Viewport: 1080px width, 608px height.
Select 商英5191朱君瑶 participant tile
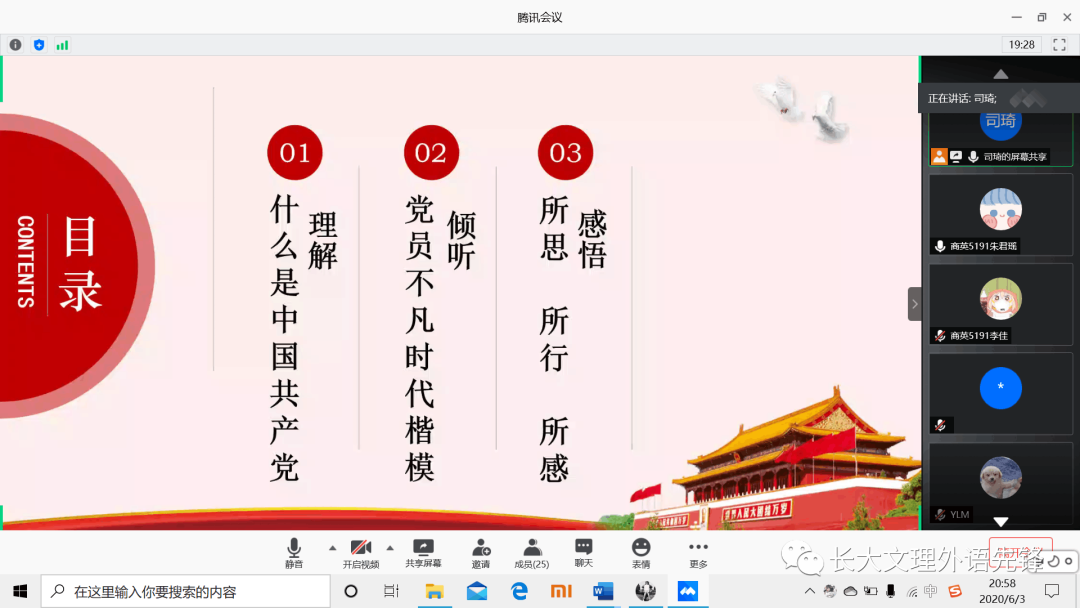click(x=1000, y=215)
